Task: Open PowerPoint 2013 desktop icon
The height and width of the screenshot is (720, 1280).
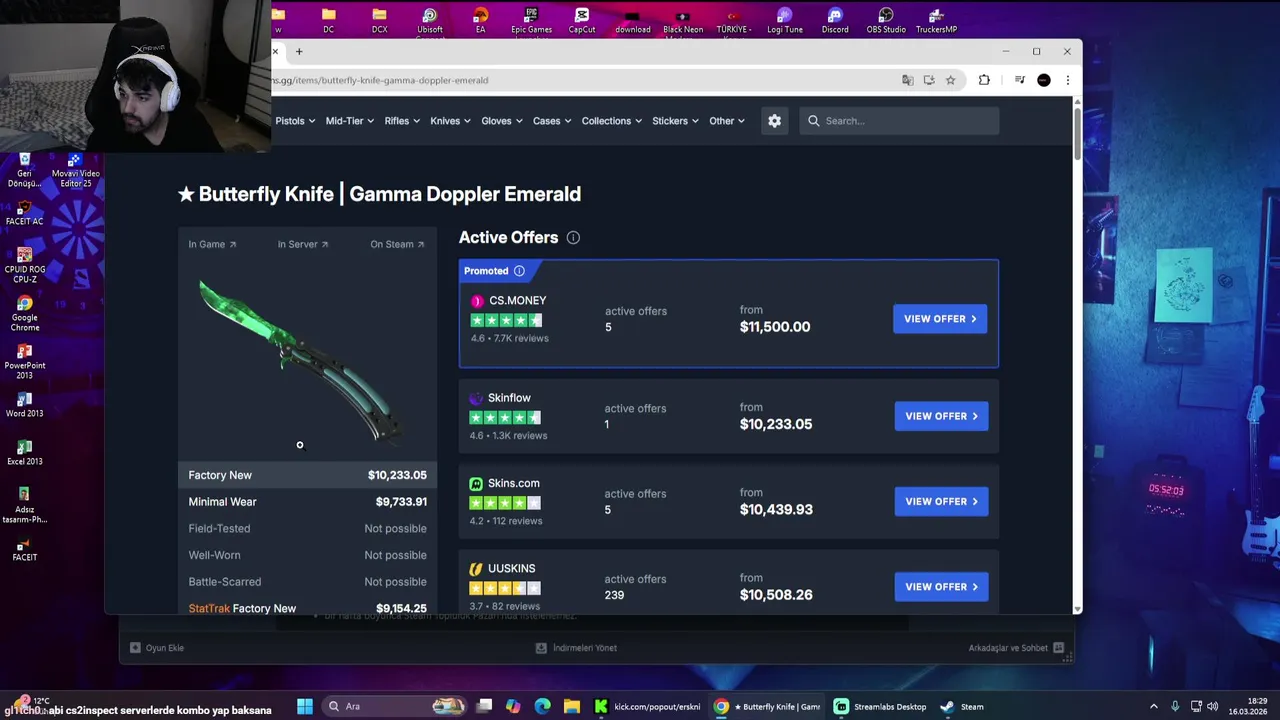Action: click(x=25, y=361)
